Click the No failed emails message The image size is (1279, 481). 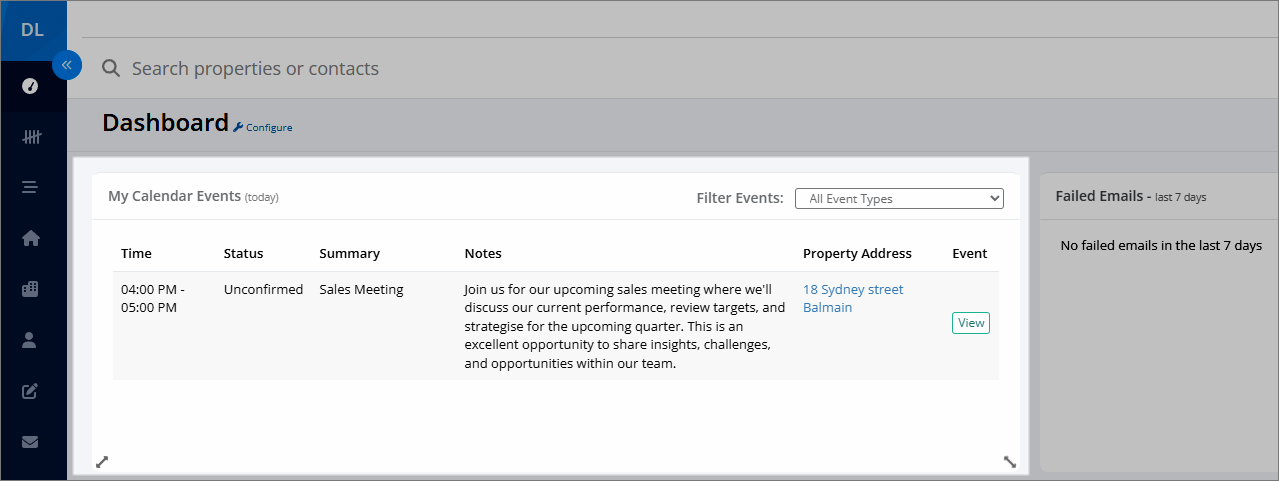tap(1161, 245)
